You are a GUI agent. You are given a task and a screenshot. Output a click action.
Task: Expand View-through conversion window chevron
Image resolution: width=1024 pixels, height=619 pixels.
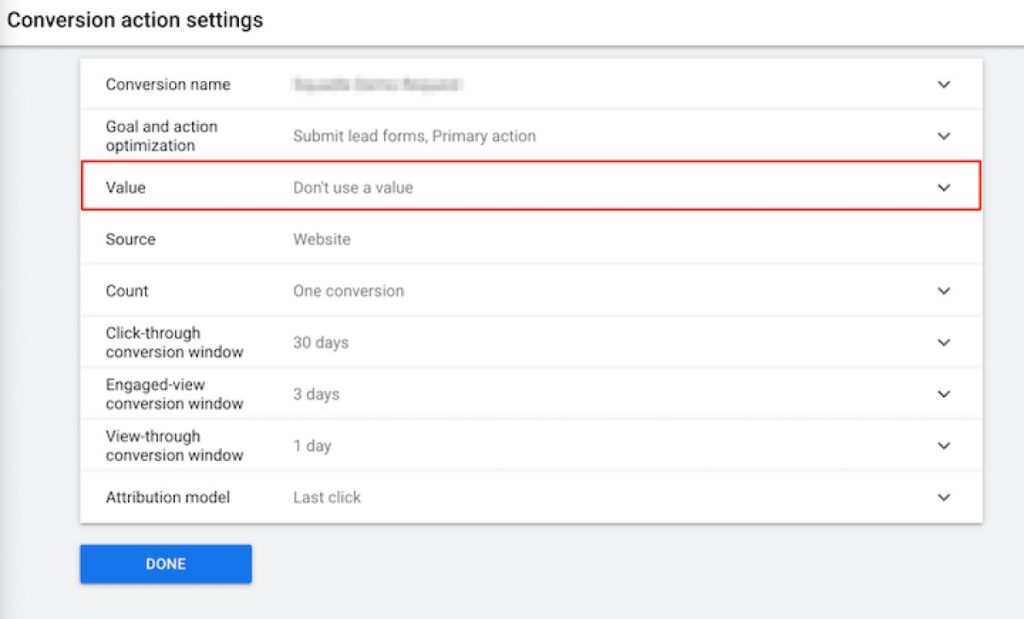pos(943,445)
